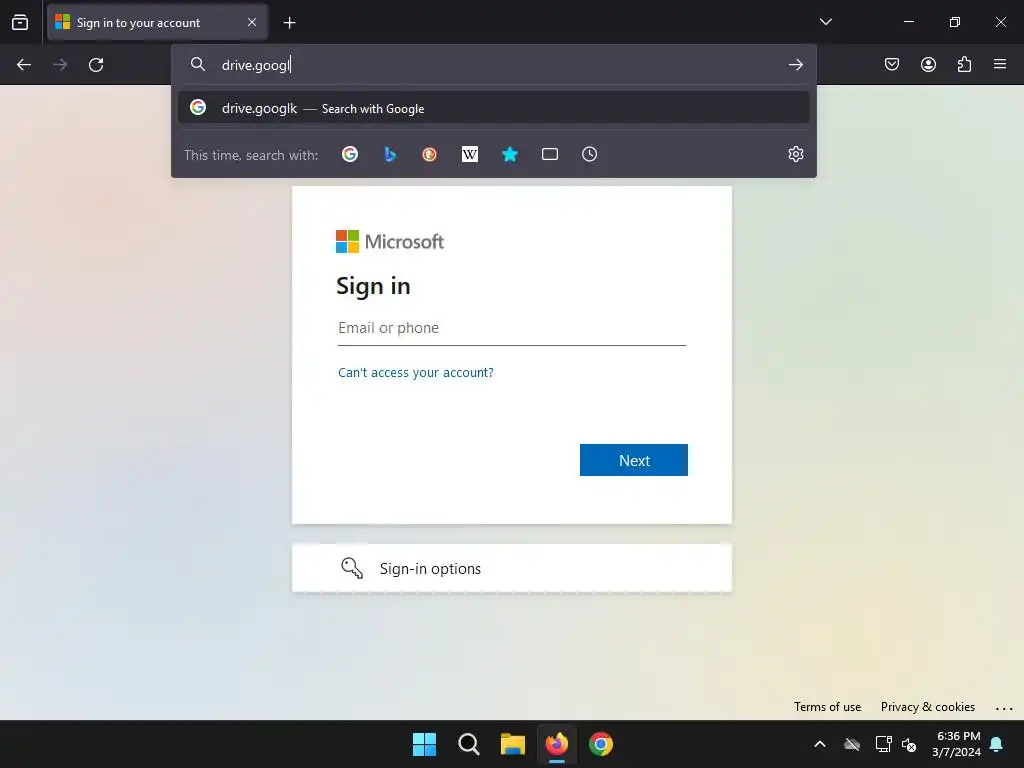Screen dimensions: 1024x768
Task: Click the Firefox icon in taskbar
Action: point(556,744)
